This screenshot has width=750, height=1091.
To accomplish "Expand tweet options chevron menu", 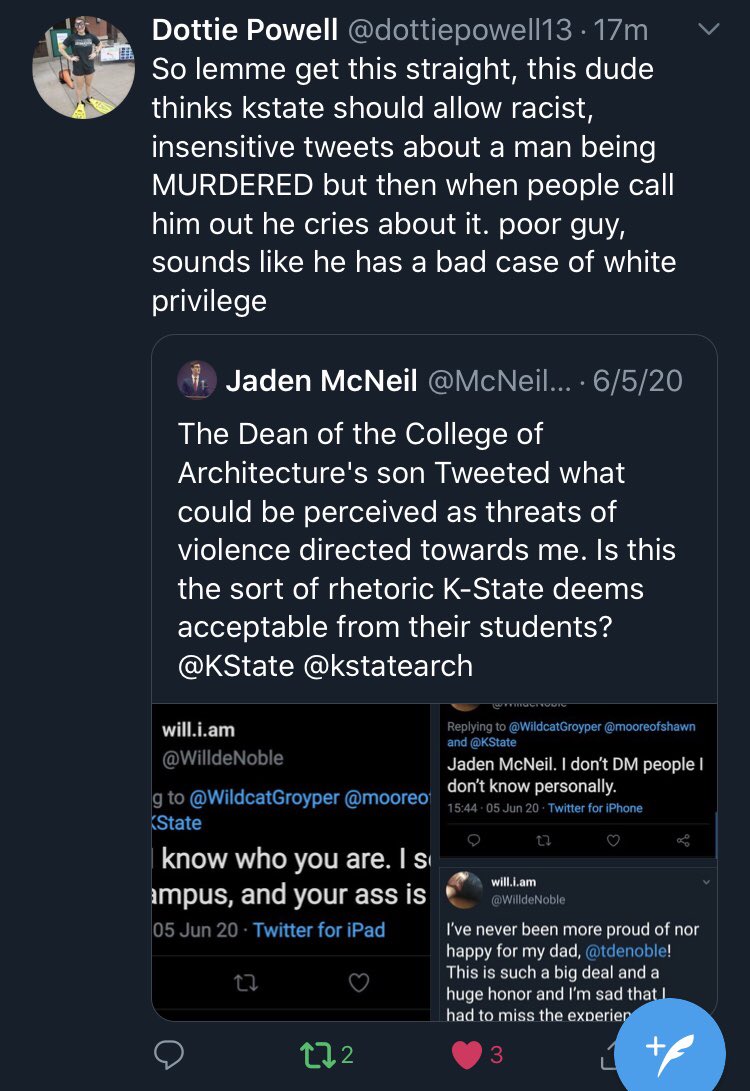I will point(708,29).
